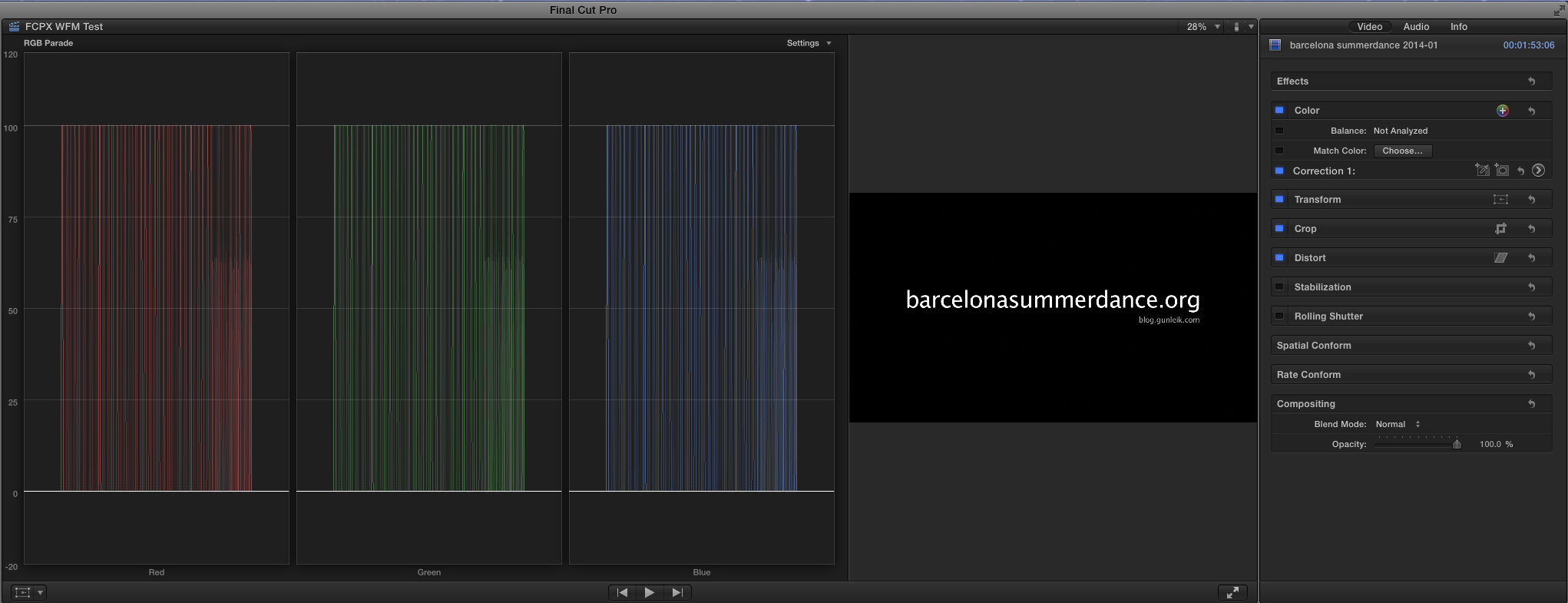Enable the Balance checkbox
The height and width of the screenshot is (603, 1568).
tap(1279, 131)
